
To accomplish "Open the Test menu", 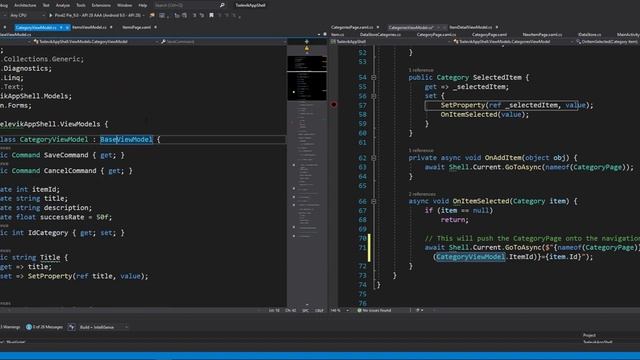I will point(46,5).
